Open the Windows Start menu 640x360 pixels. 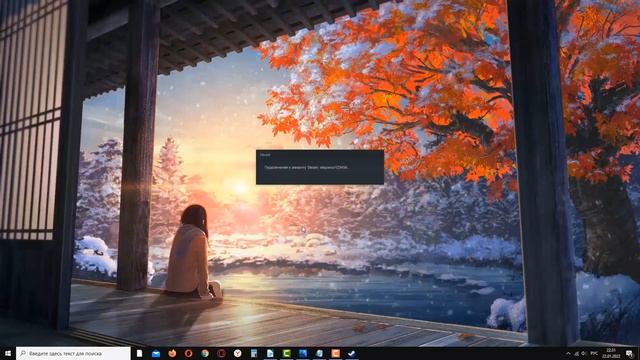(8, 353)
